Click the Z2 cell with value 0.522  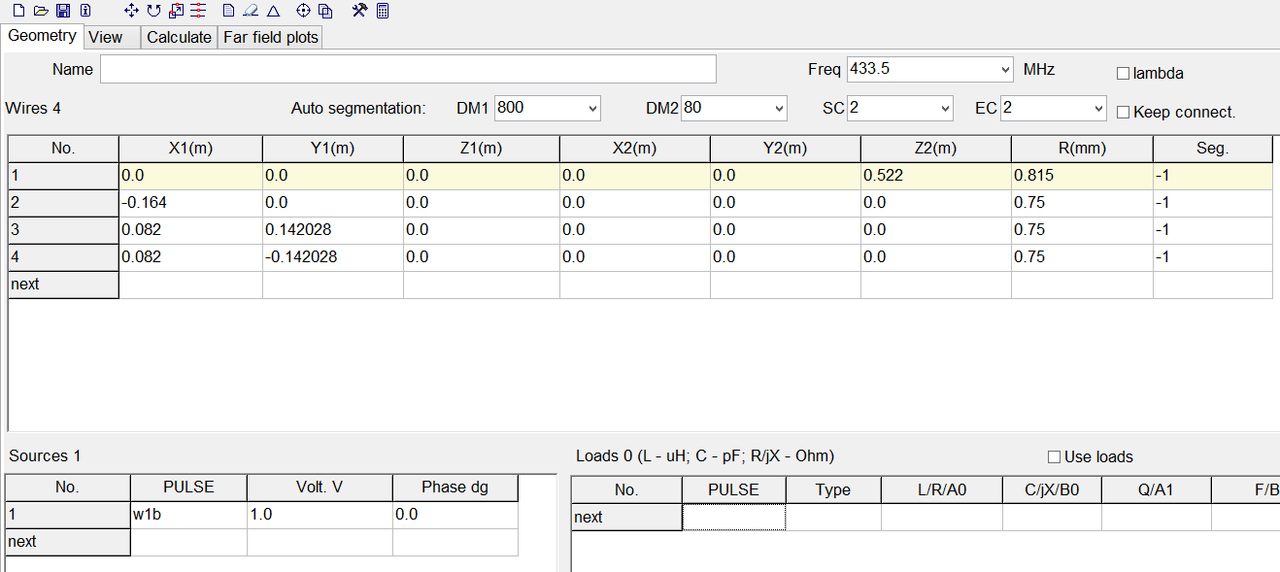tap(936, 175)
